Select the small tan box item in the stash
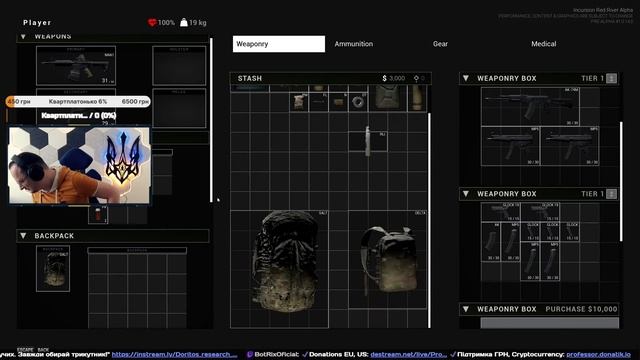 (x=338, y=102)
